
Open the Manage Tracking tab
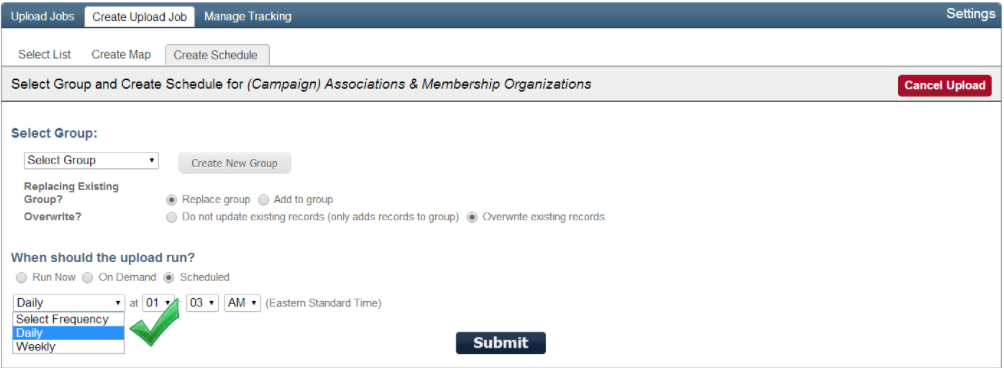pyautogui.click(x=248, y=16)
